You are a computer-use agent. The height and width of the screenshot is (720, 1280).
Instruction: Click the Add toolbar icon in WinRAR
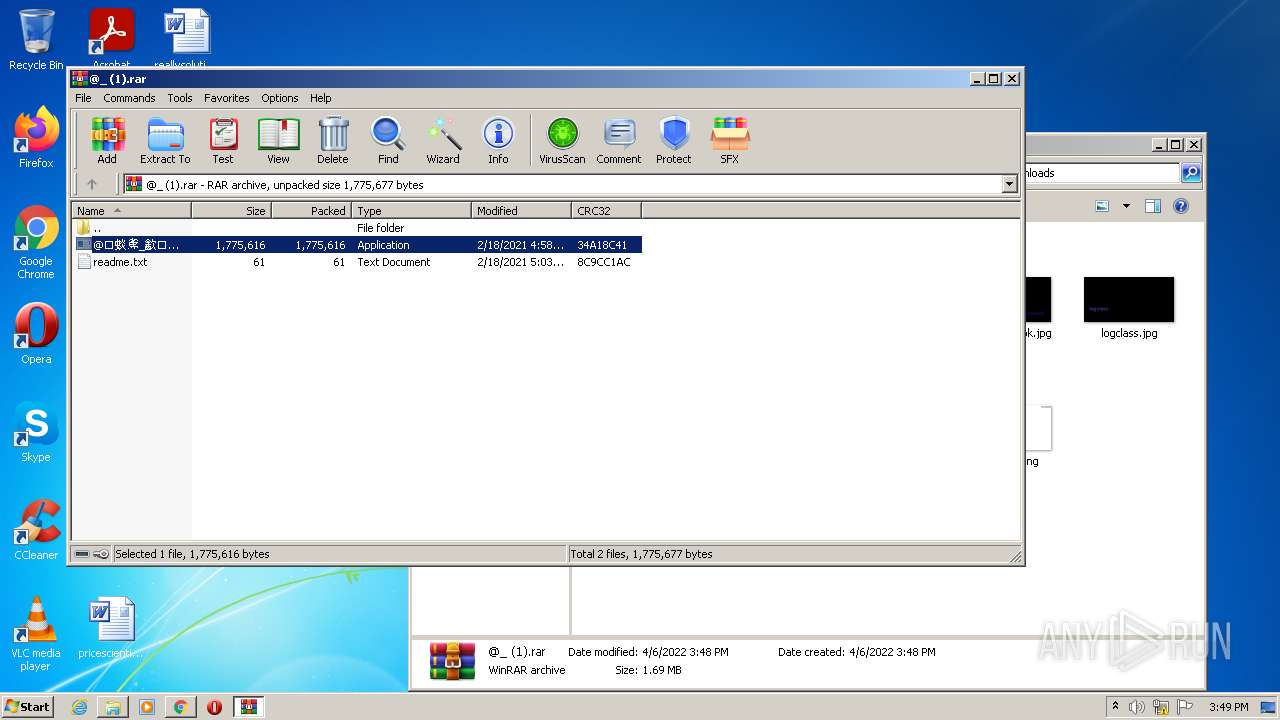point(107,140)
